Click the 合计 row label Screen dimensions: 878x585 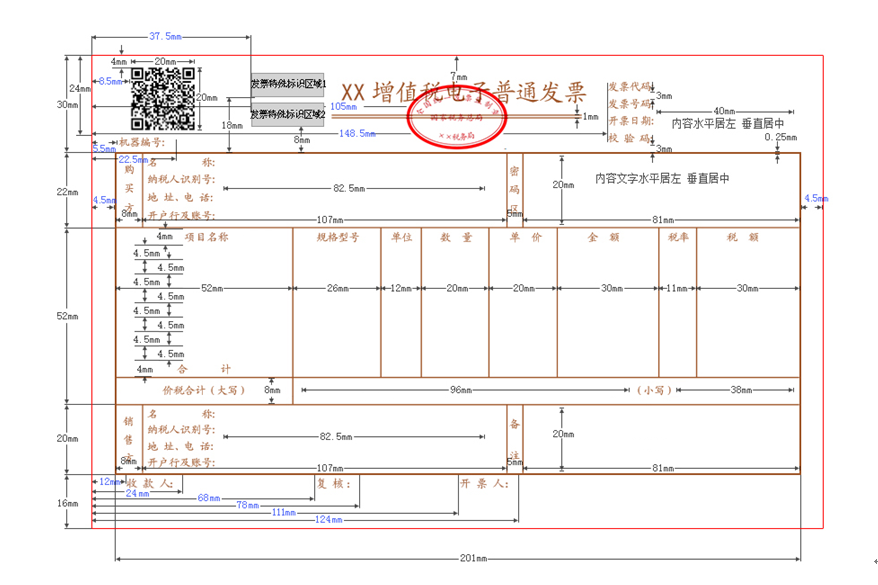click(204, 369)
